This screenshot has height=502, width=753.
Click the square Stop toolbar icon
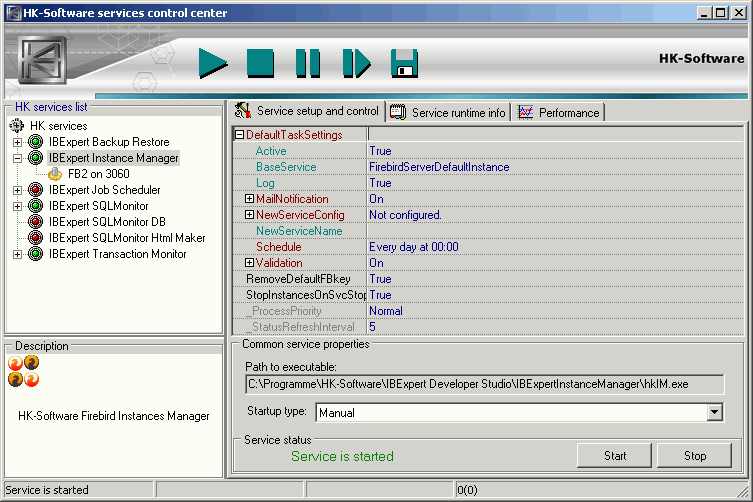pos(260,63)
